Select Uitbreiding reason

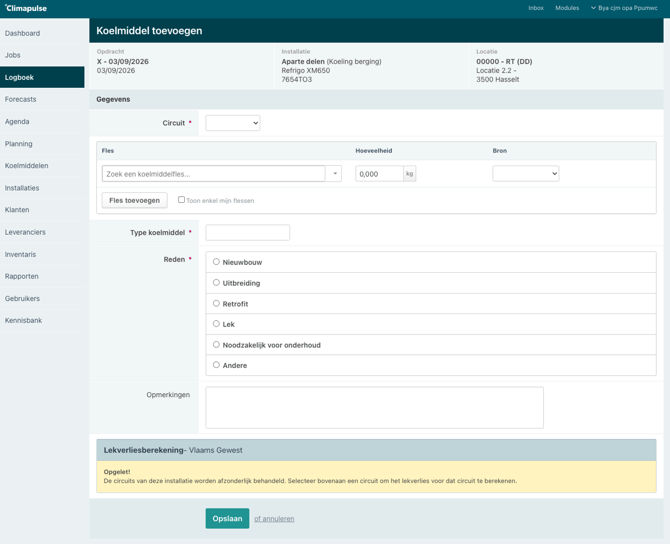(216, 282)
